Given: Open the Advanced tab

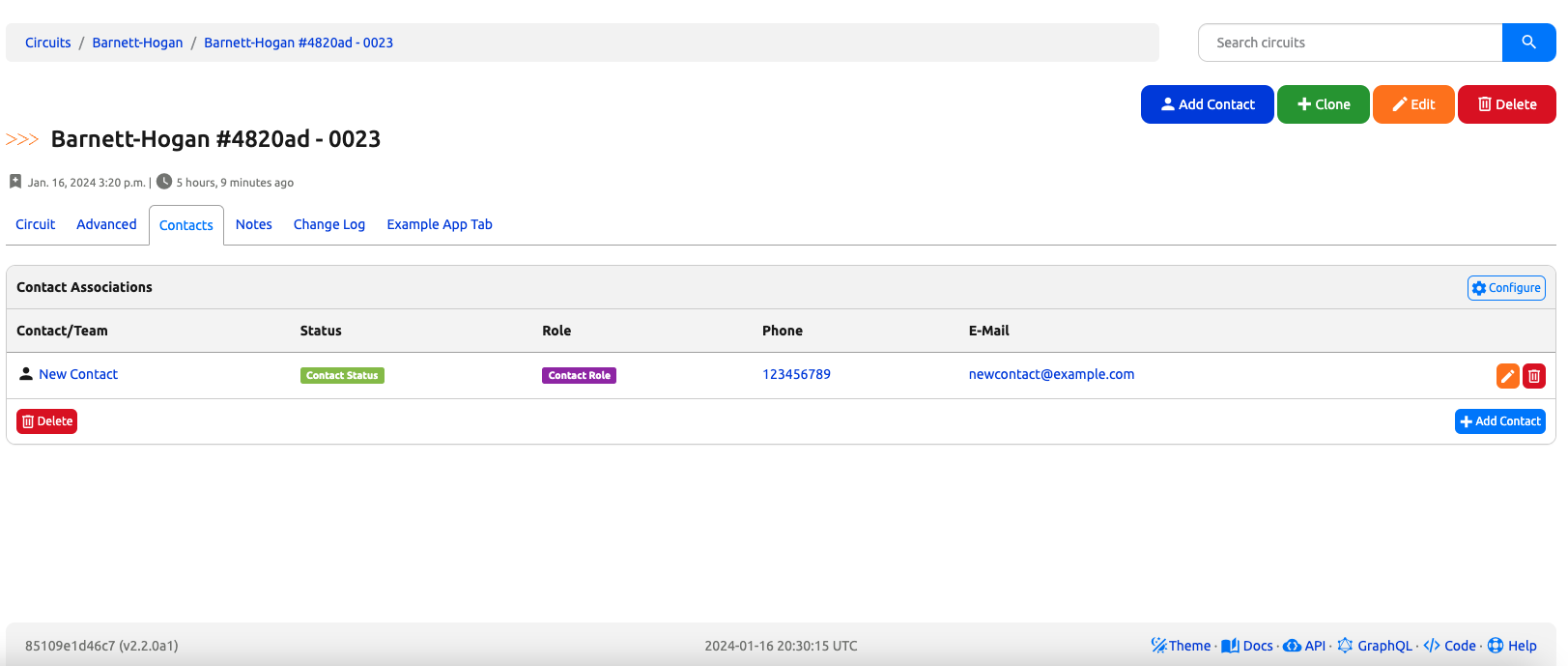Looking at the screenshot, I should [106, 224].
